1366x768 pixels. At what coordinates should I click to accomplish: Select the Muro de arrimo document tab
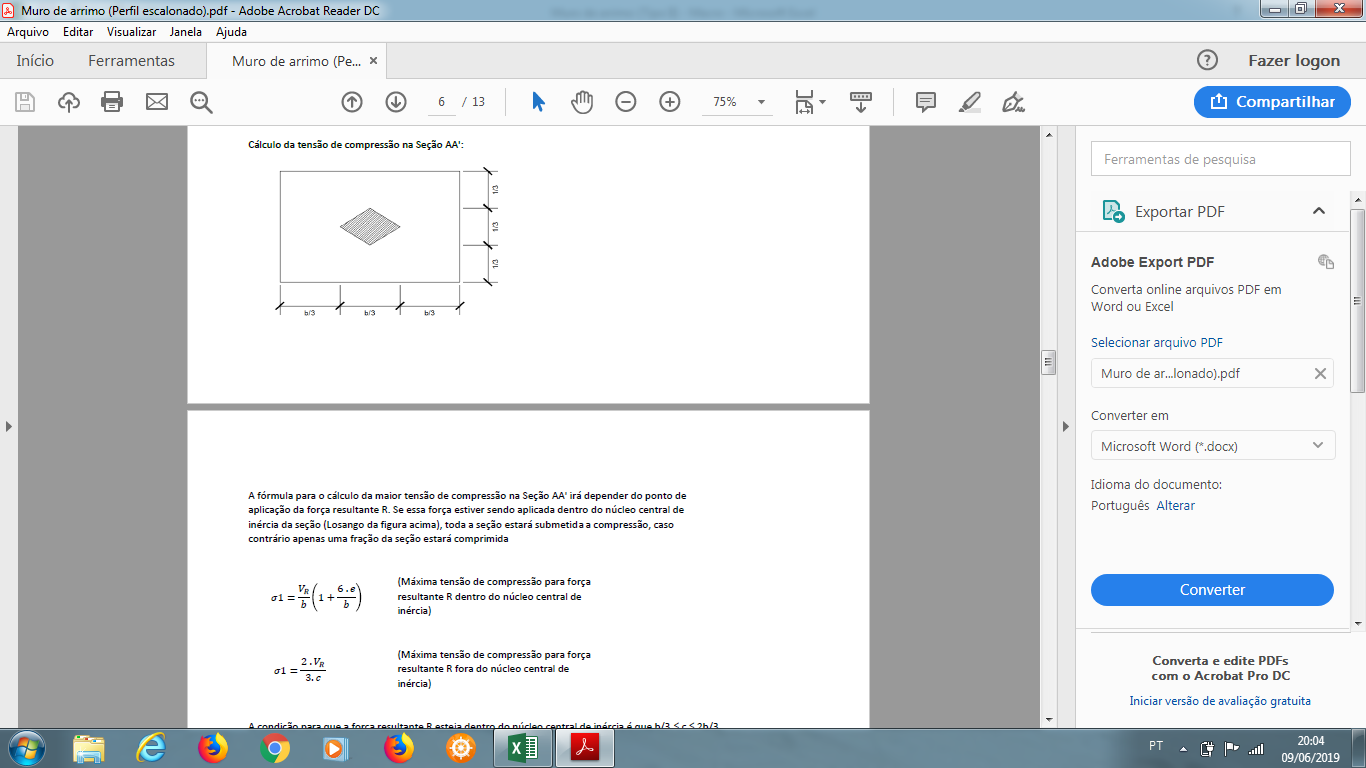295,61
